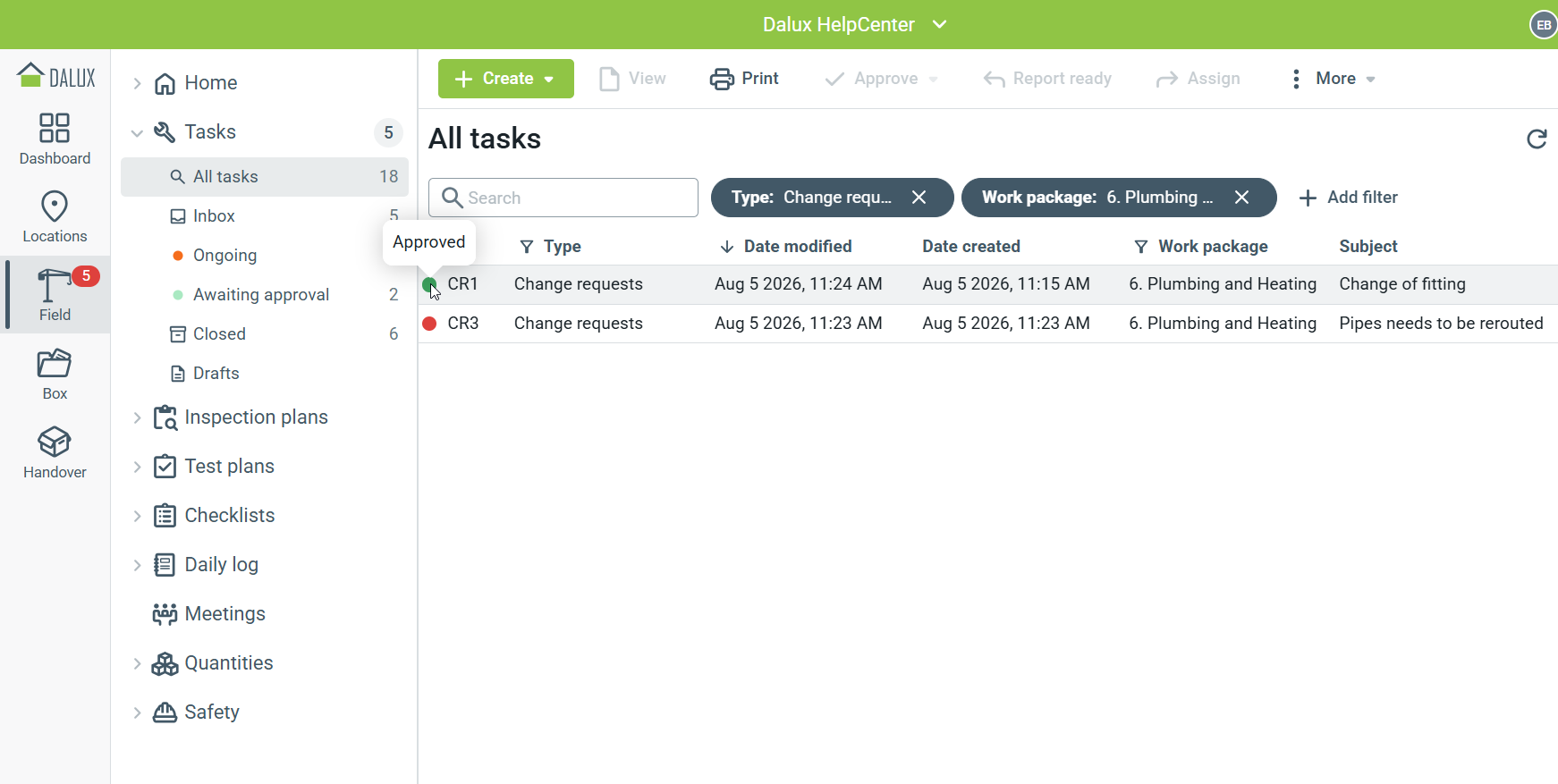Expand the Daily log section

click(137, 565)
